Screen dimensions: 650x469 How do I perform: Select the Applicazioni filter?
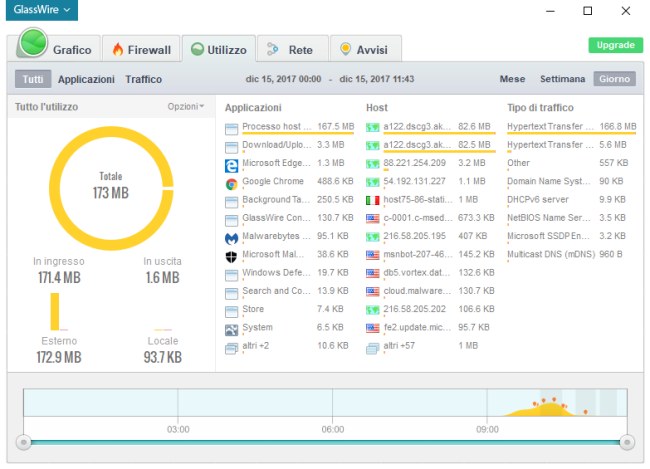(x=86, y=79)
